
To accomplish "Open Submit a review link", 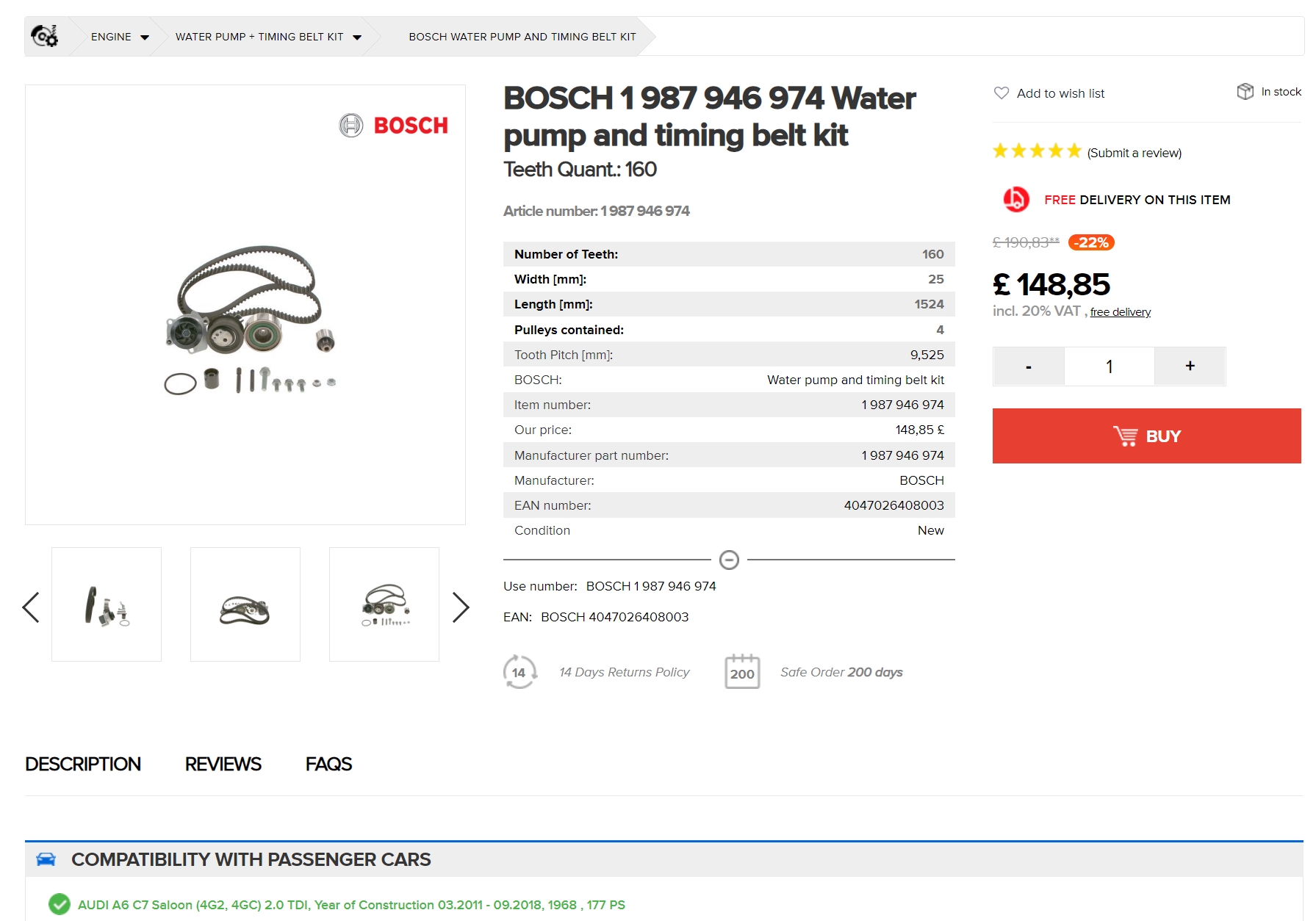I will click(x=1135, y=153).
